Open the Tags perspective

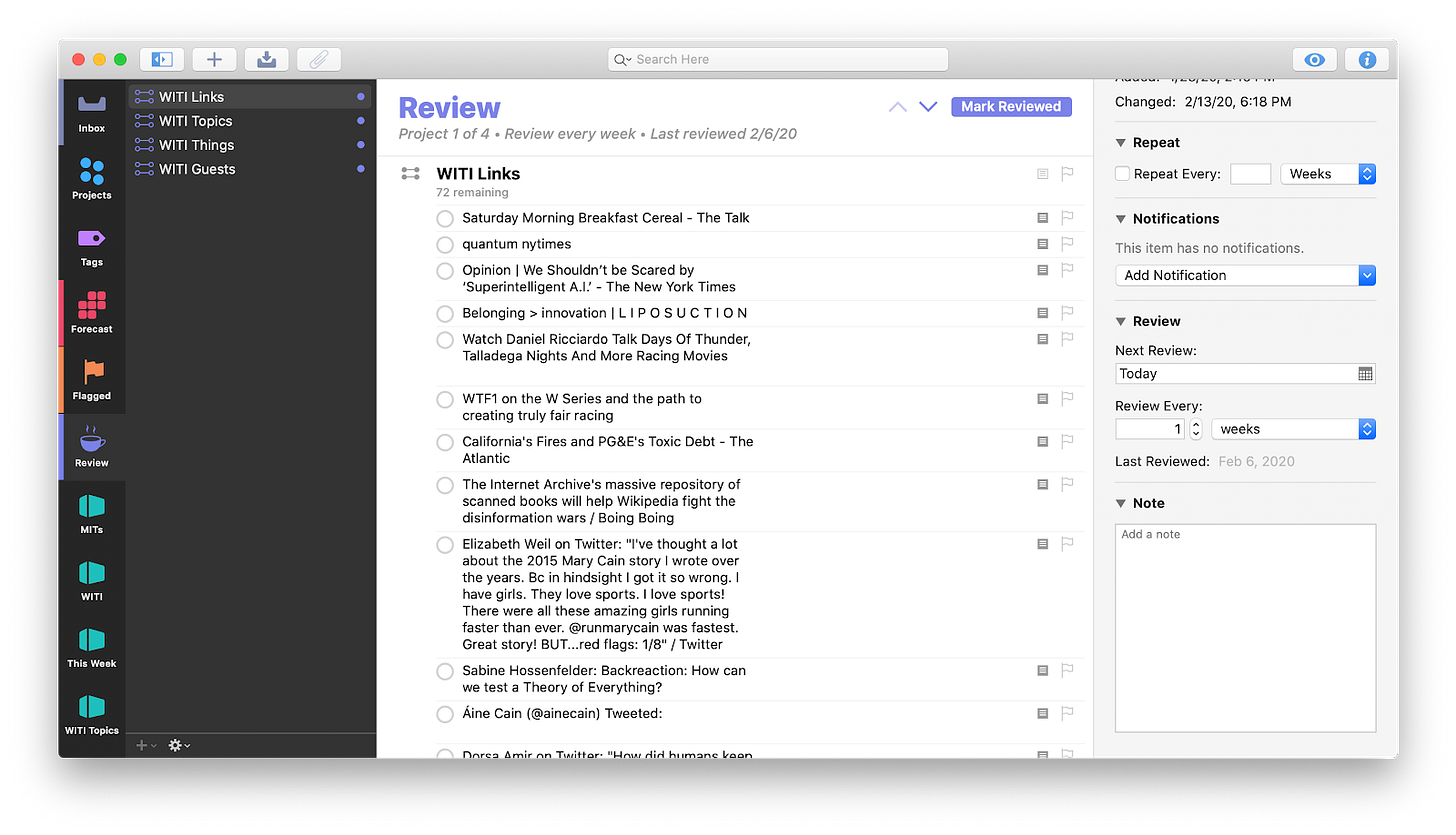(x=92, y=247)
